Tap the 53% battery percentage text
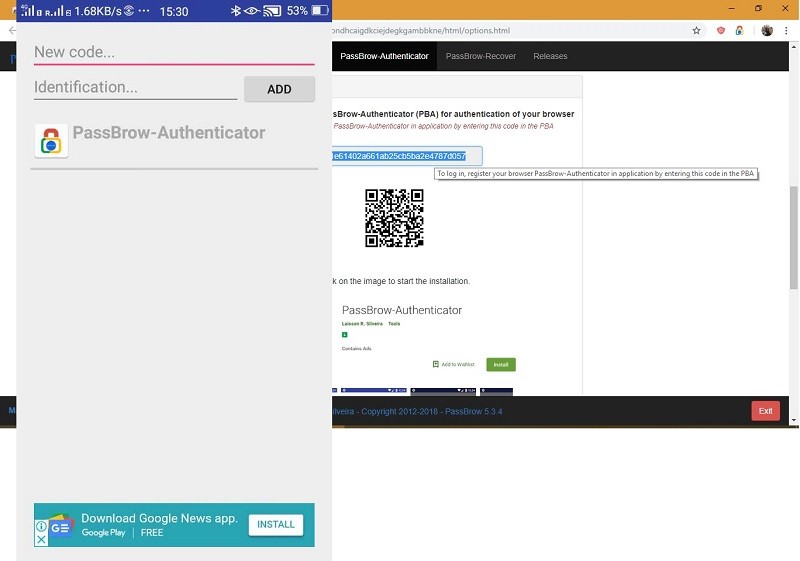800x561 pixels. tap(297, 11)
